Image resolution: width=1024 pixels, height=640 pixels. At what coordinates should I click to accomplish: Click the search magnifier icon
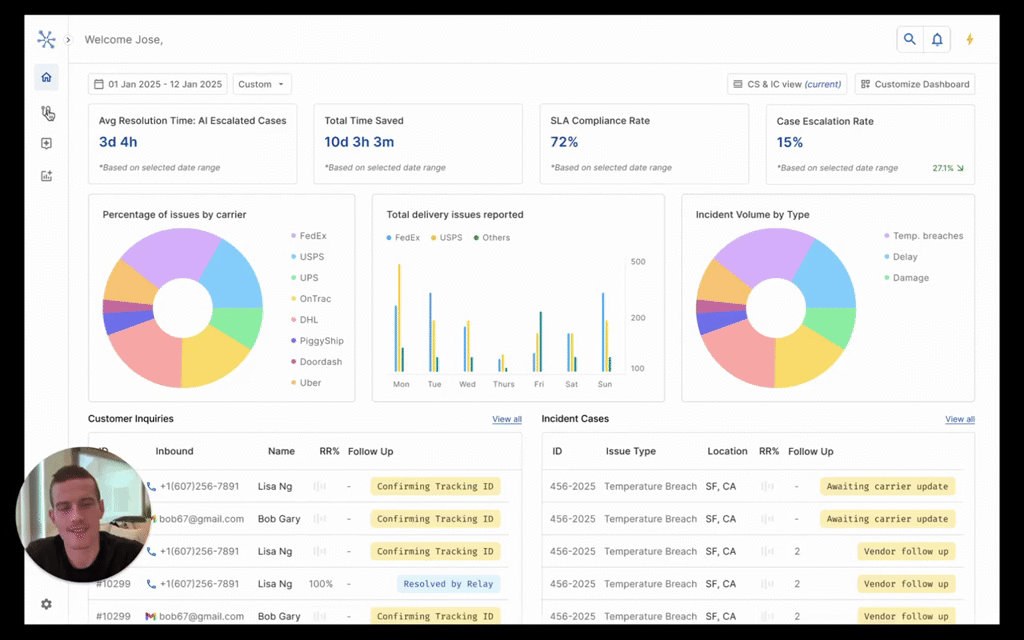(x=910, y=39)
